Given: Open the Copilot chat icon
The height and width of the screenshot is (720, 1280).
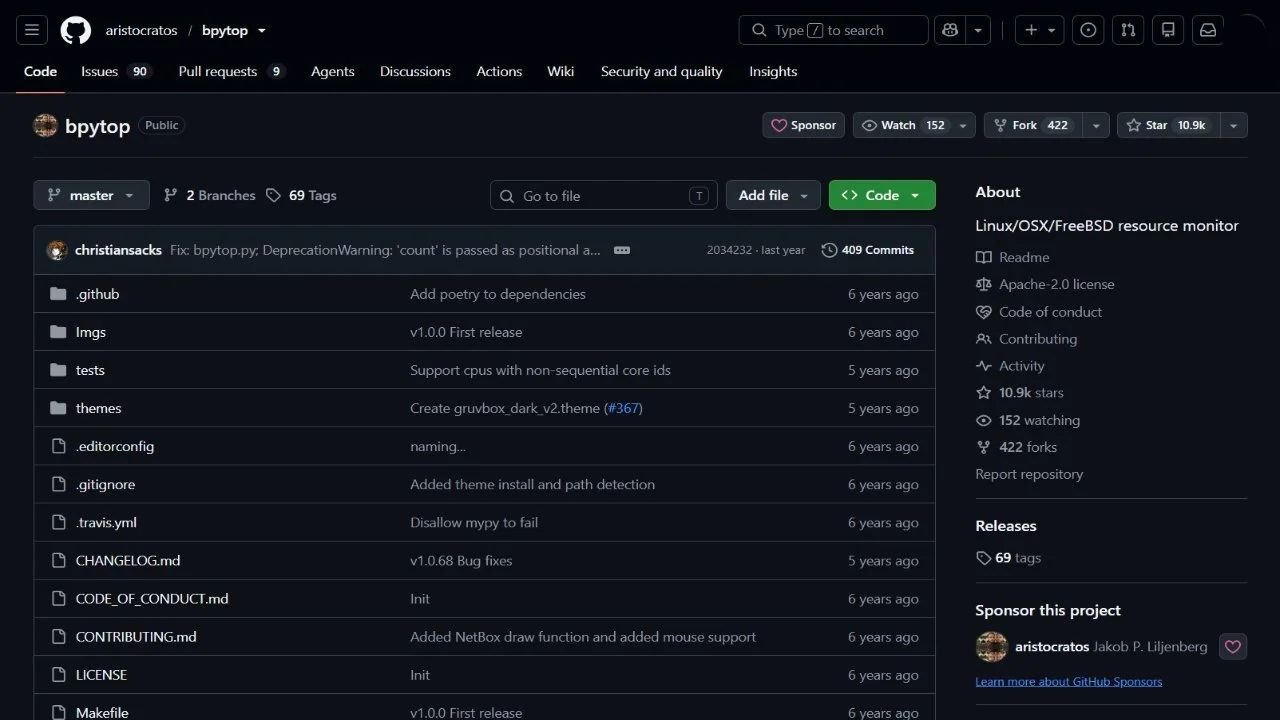Looking at the screenshot, I should (949, 30).
